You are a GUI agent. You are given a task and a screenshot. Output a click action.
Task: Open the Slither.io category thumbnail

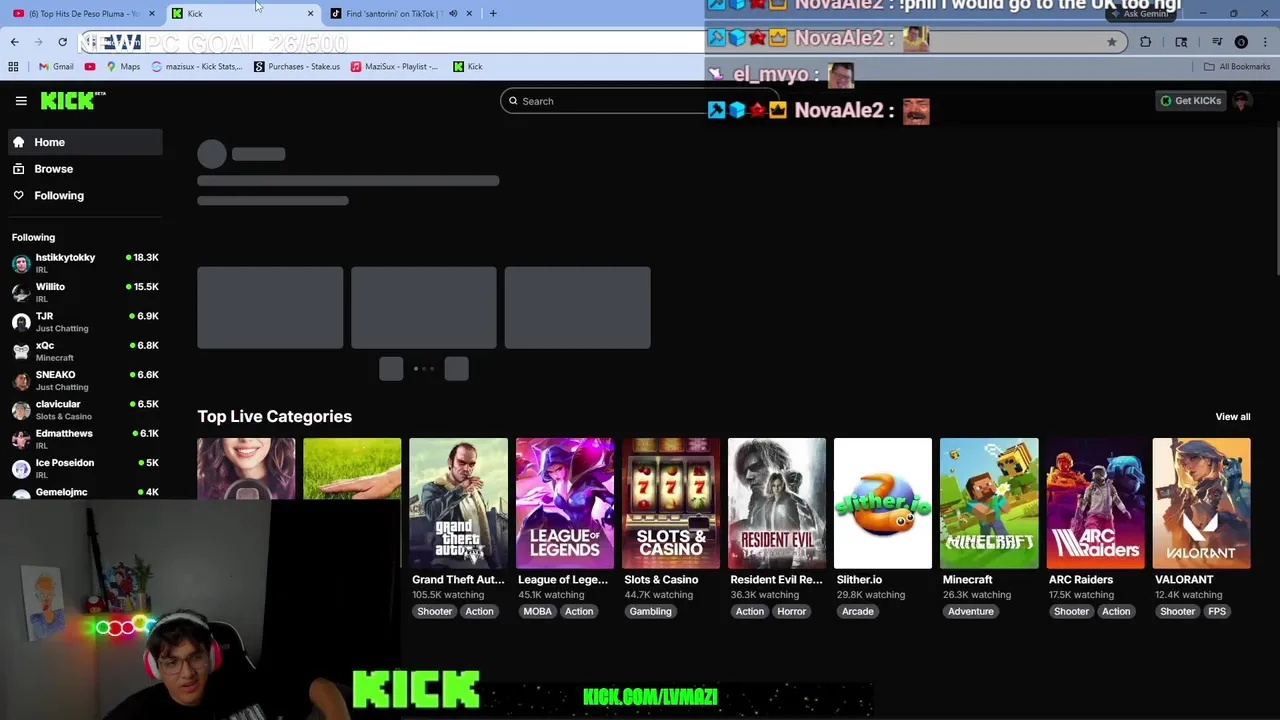883,503
